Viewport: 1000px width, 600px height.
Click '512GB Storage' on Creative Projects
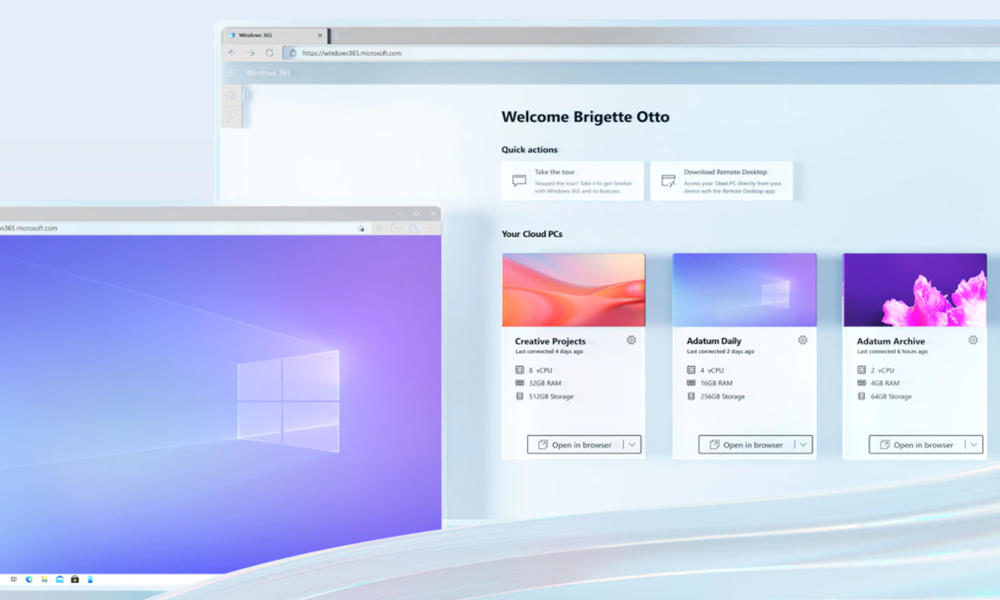click(551, 397)
